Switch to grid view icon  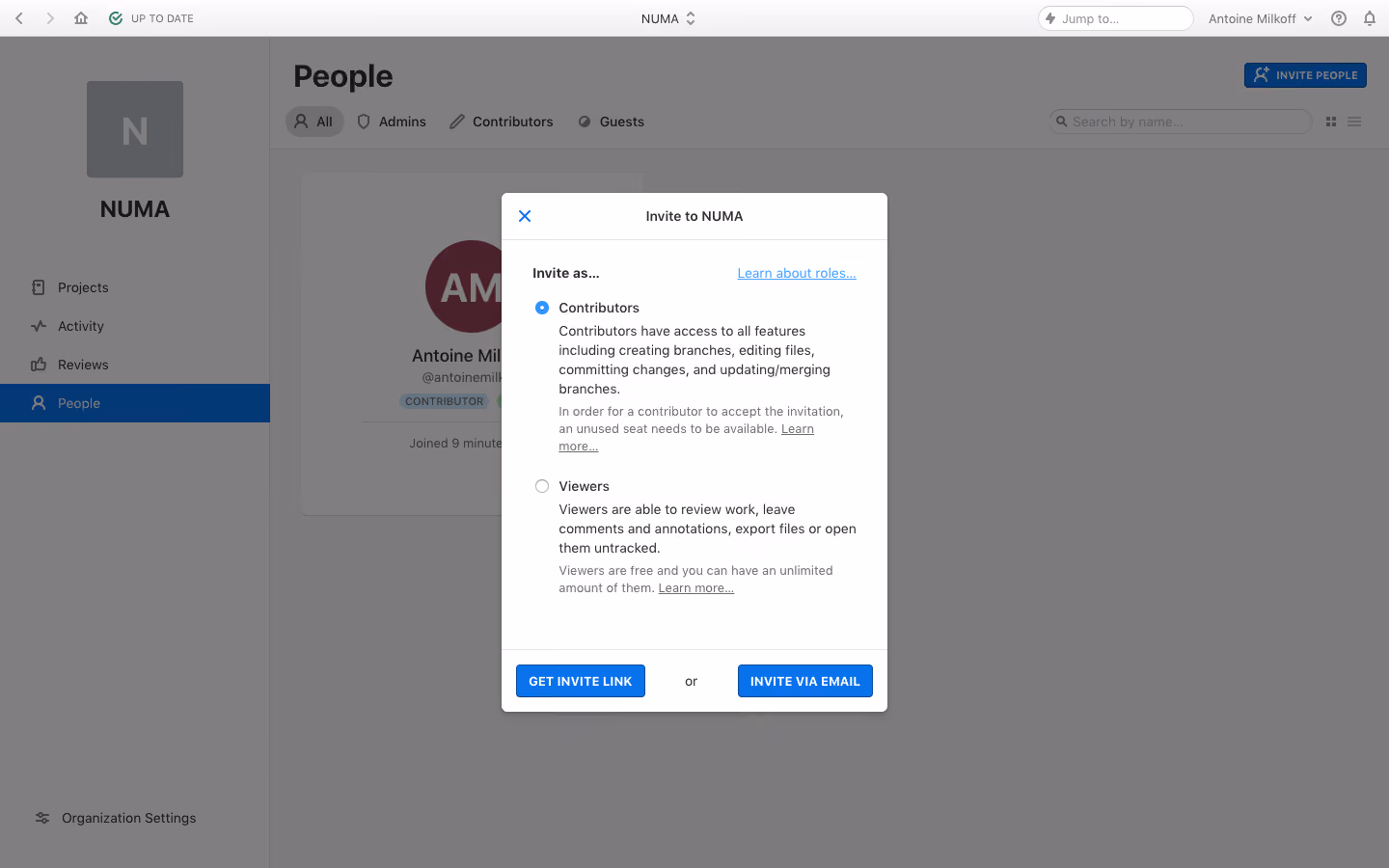[x=1331, y=122]
